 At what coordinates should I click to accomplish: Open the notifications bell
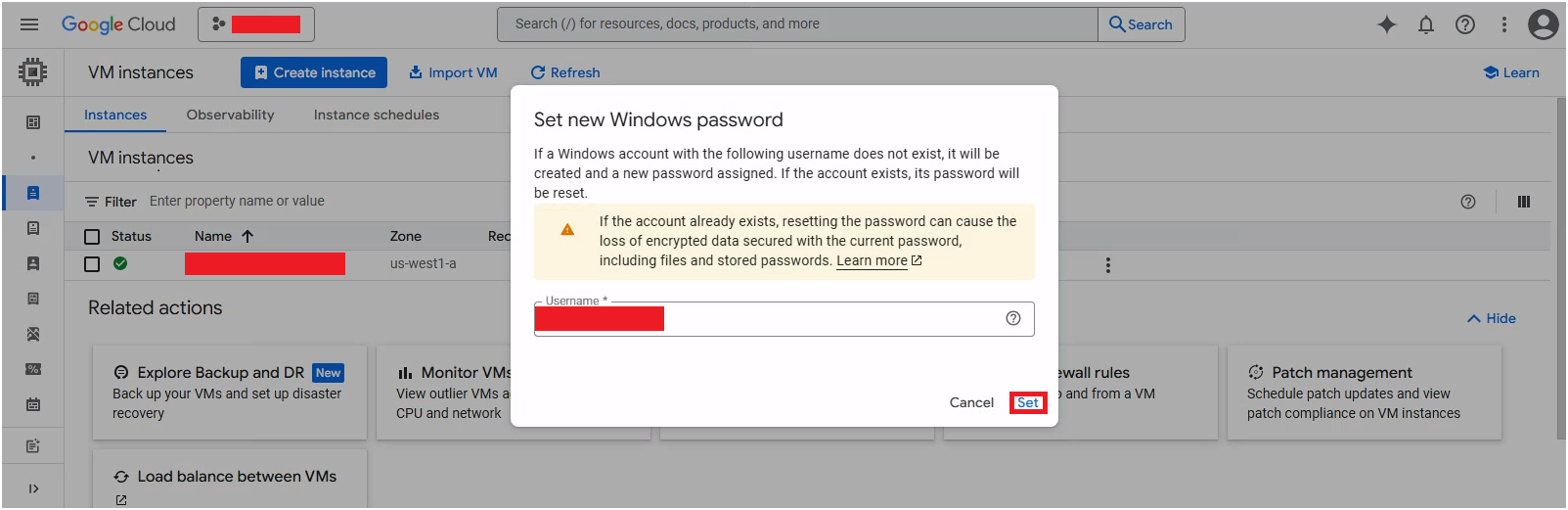[x=1426, y=24]
